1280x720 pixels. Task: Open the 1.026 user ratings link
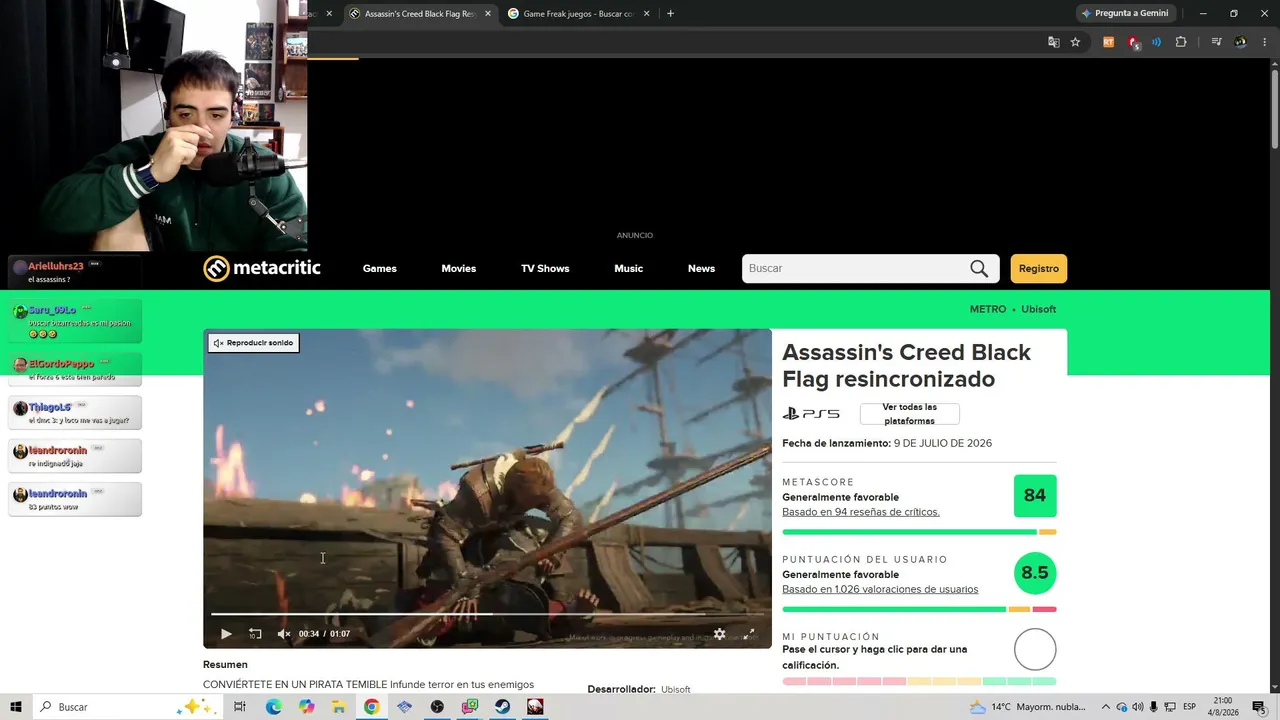pyautogui.click(x=880, y=589)
